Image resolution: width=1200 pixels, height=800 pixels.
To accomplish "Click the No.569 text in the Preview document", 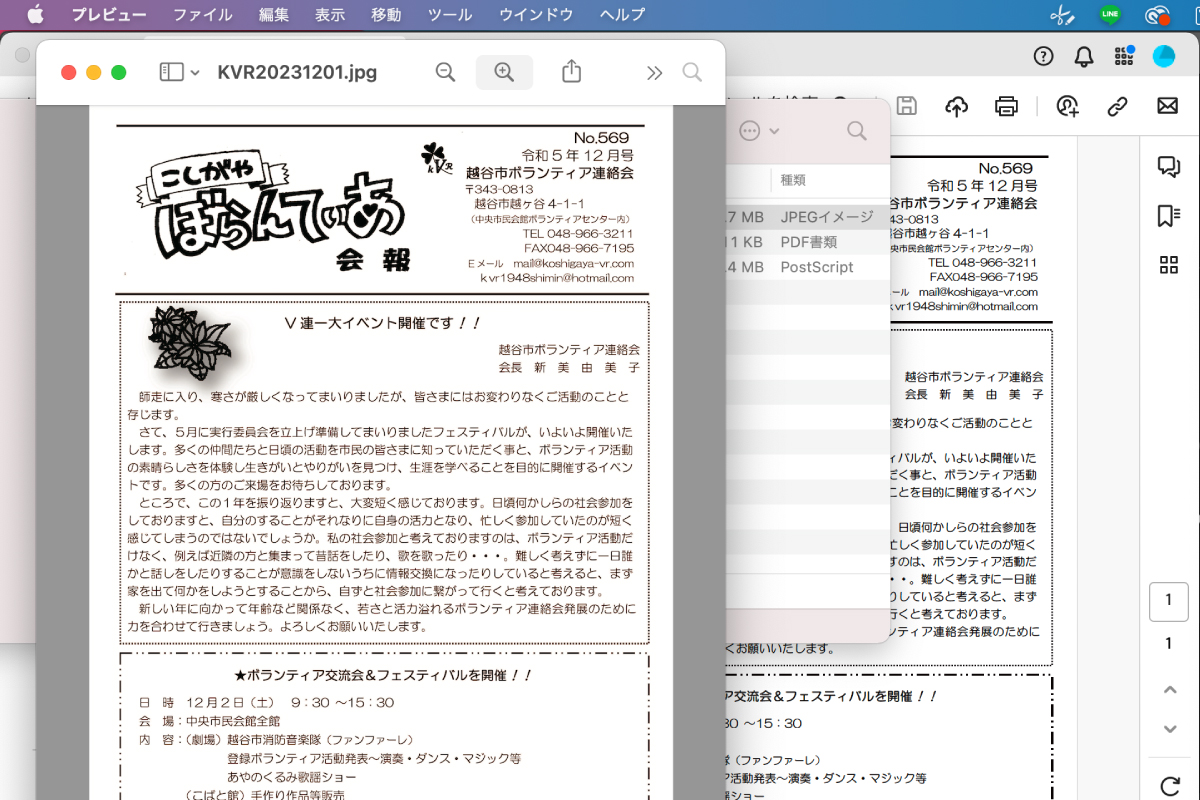I will 603,137.
